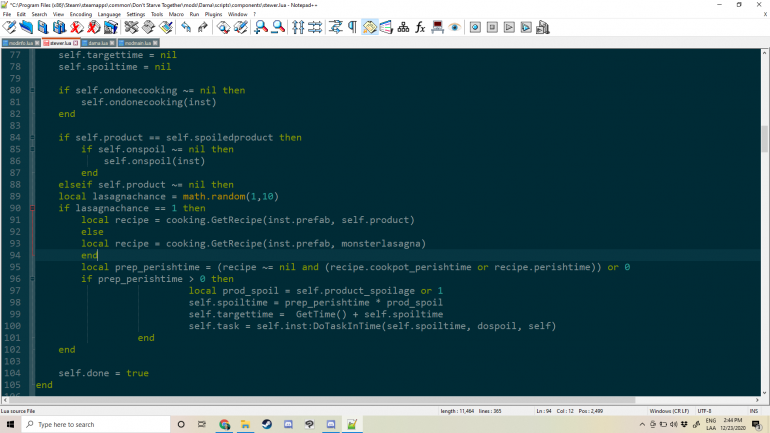Show all characters with pilcrow icon

(x=351, y=27)
